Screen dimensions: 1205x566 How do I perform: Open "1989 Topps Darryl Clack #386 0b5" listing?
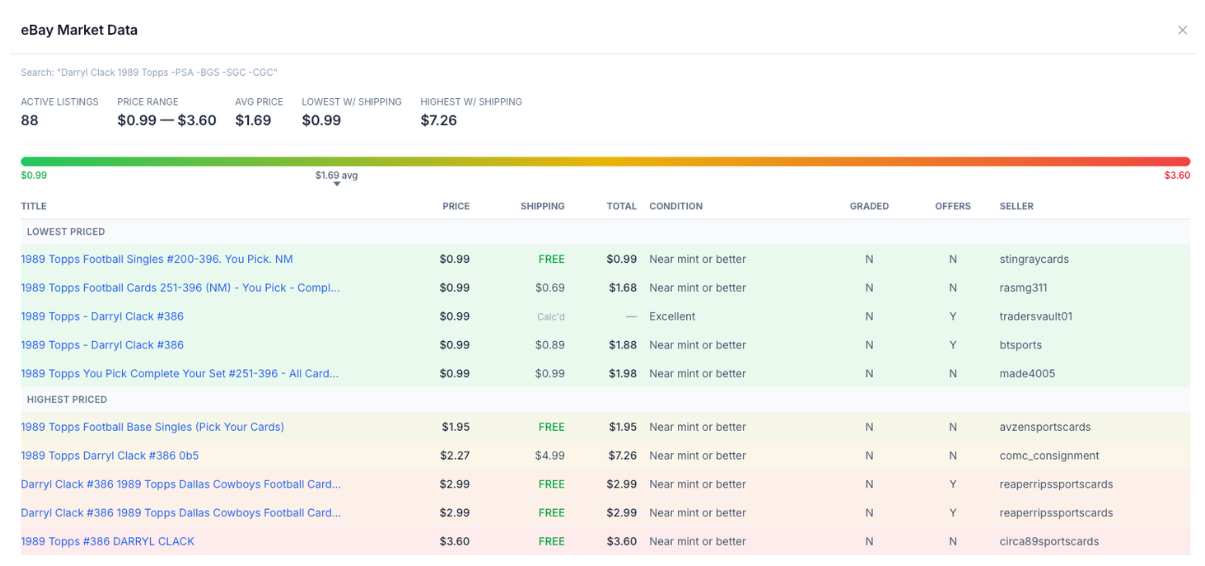pyautogui.click(x=110, y=456)
